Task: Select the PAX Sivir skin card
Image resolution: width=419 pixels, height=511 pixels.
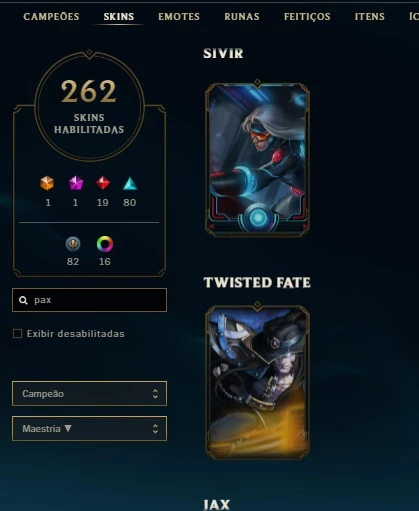Action: pos(257,159)
